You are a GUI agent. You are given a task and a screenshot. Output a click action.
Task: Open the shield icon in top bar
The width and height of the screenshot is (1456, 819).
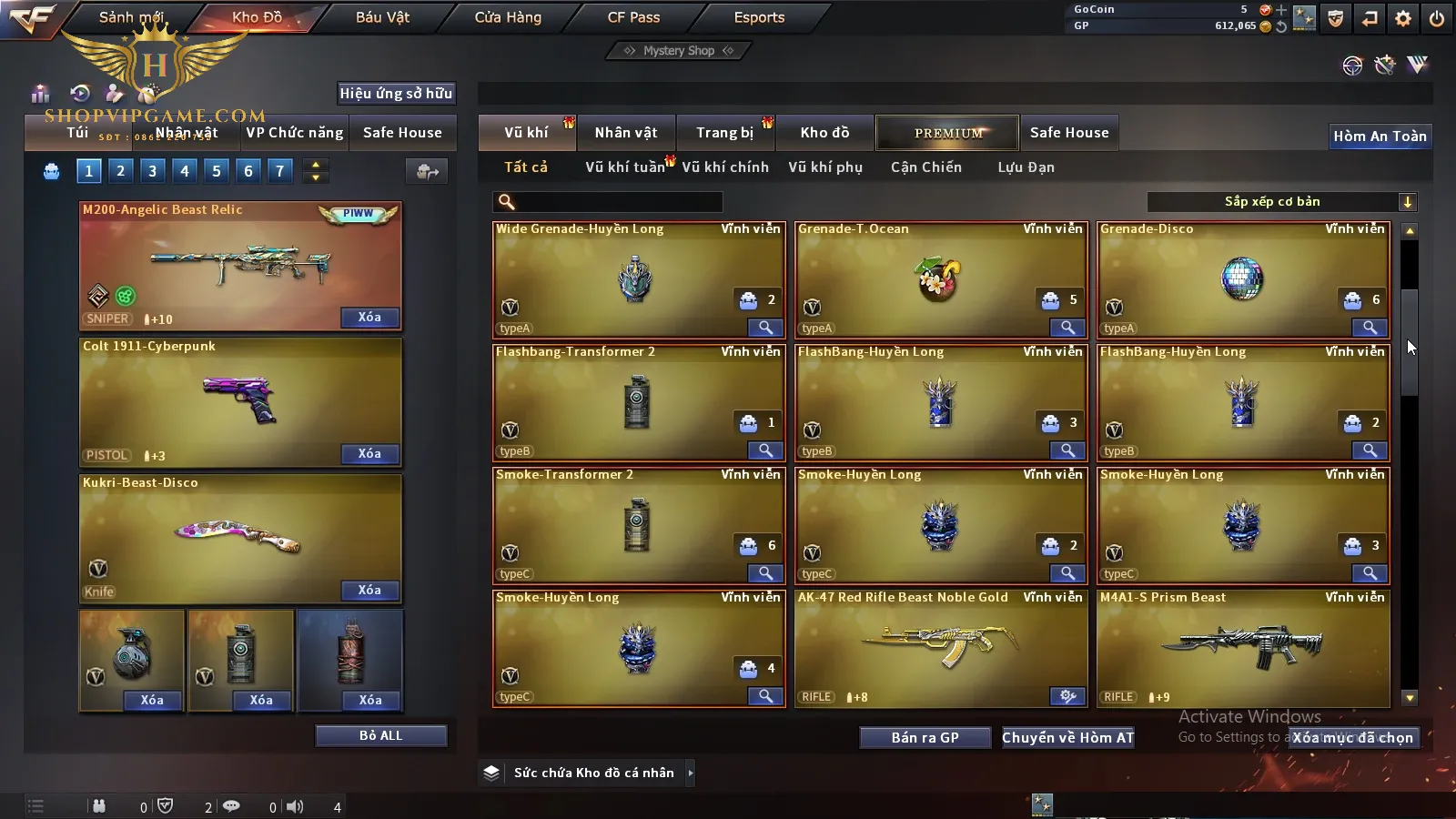(x=1336, y=18)
